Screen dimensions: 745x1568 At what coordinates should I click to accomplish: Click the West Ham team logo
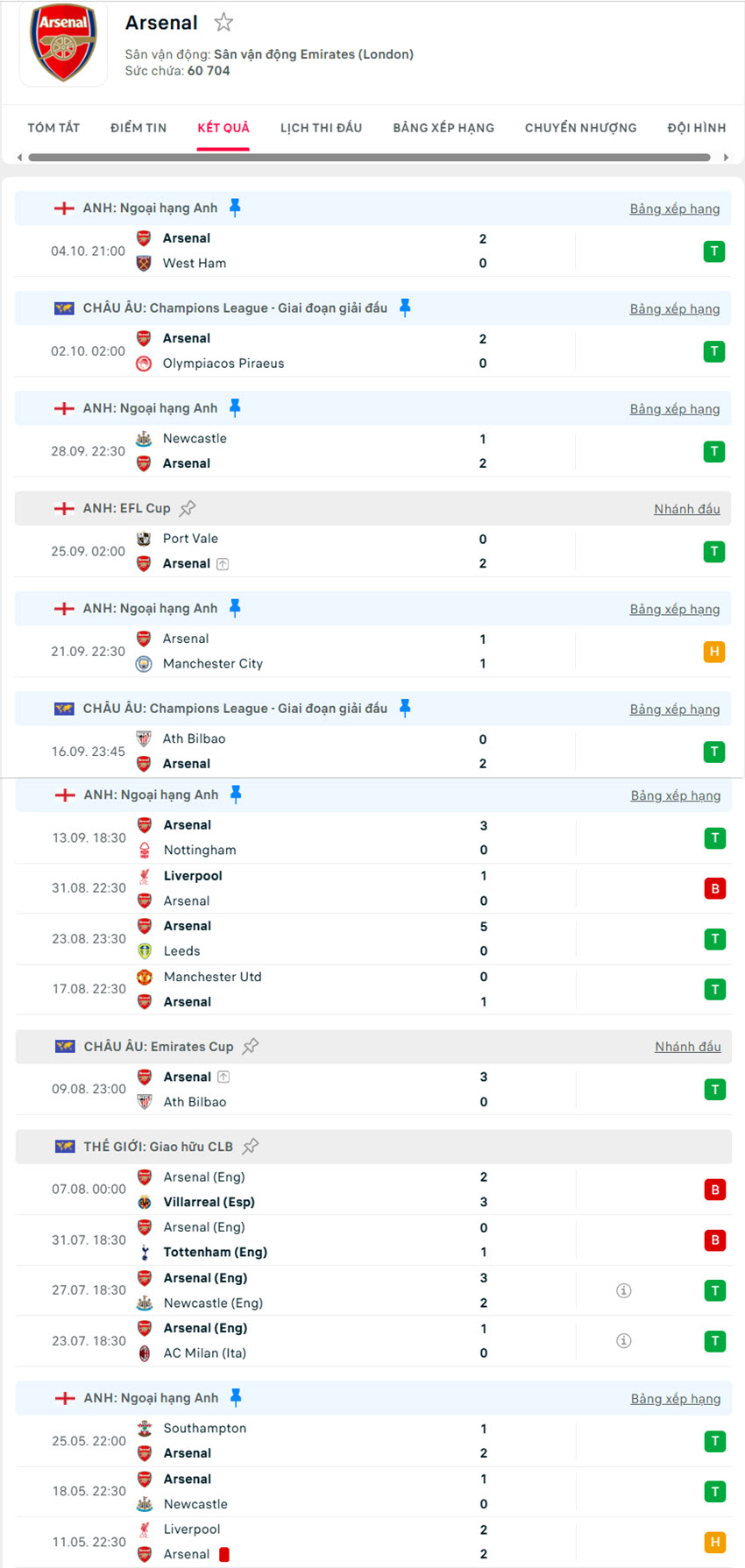pos(144,263)
